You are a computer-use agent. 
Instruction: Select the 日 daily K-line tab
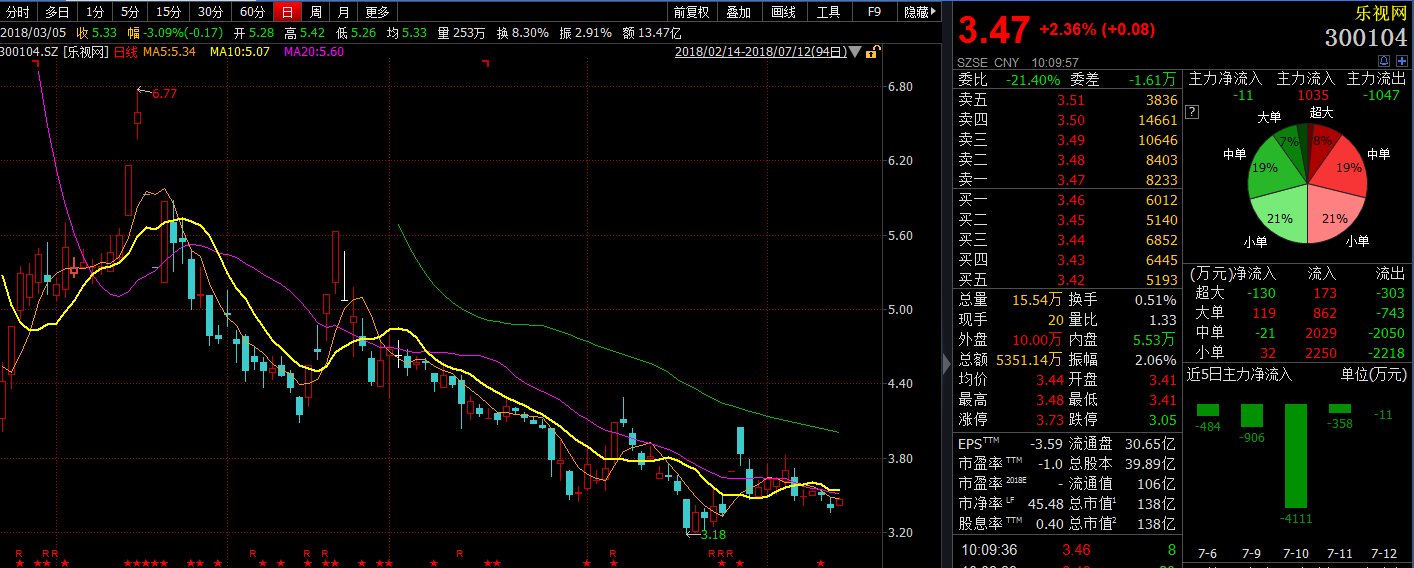tap(287, 12)
